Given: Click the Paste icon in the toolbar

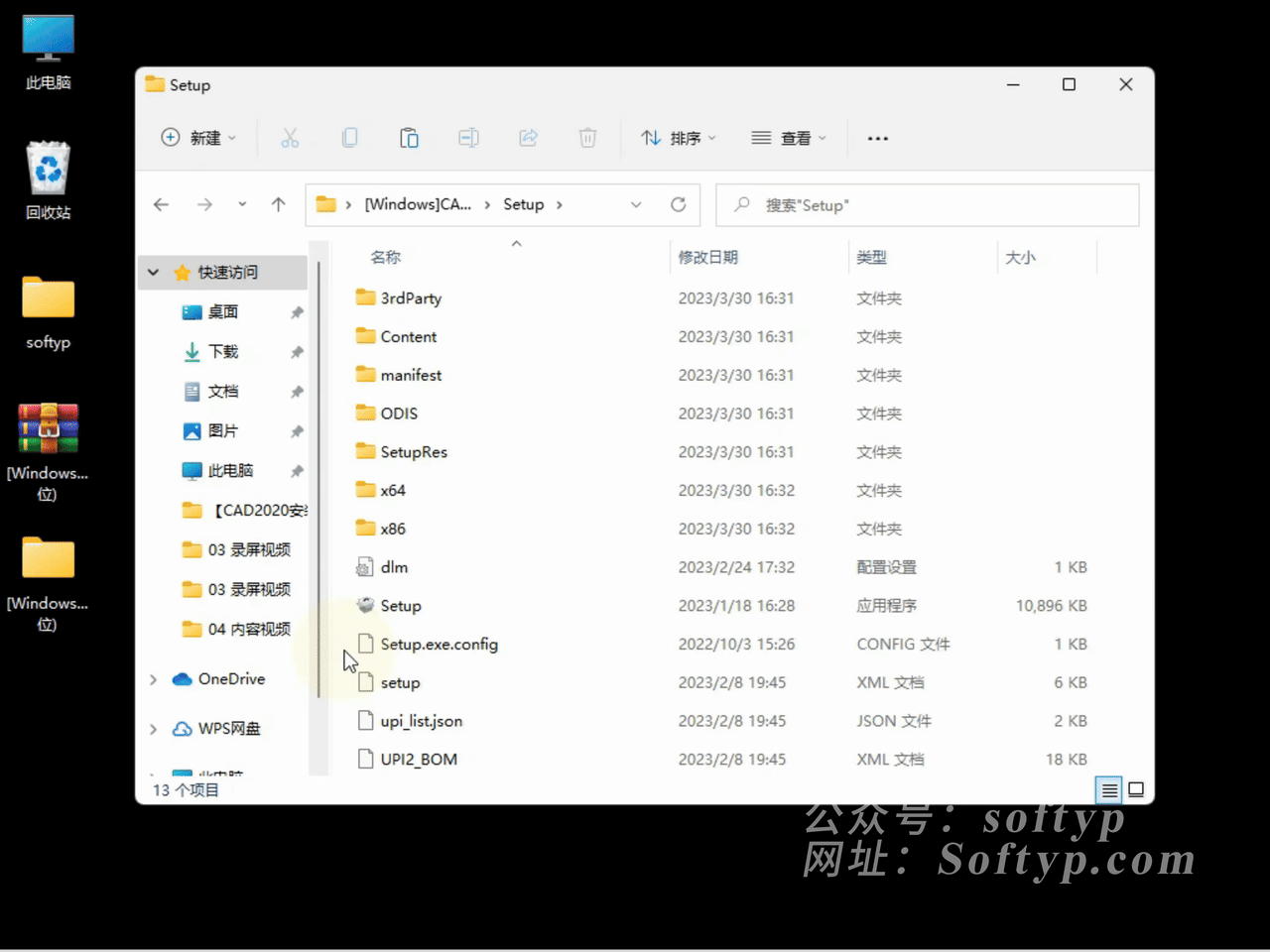Looking at the screenshot, I should tap(409, 138).
